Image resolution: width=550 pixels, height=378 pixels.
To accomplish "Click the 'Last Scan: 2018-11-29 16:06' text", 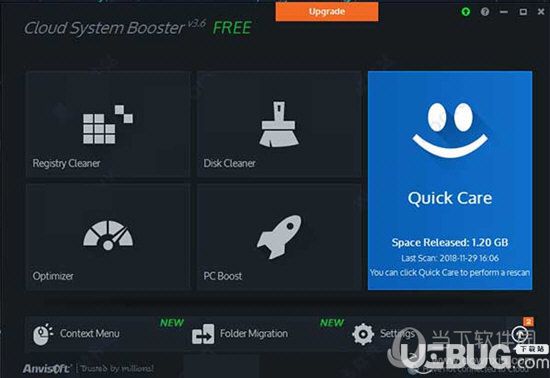I will tap(450, 258).
